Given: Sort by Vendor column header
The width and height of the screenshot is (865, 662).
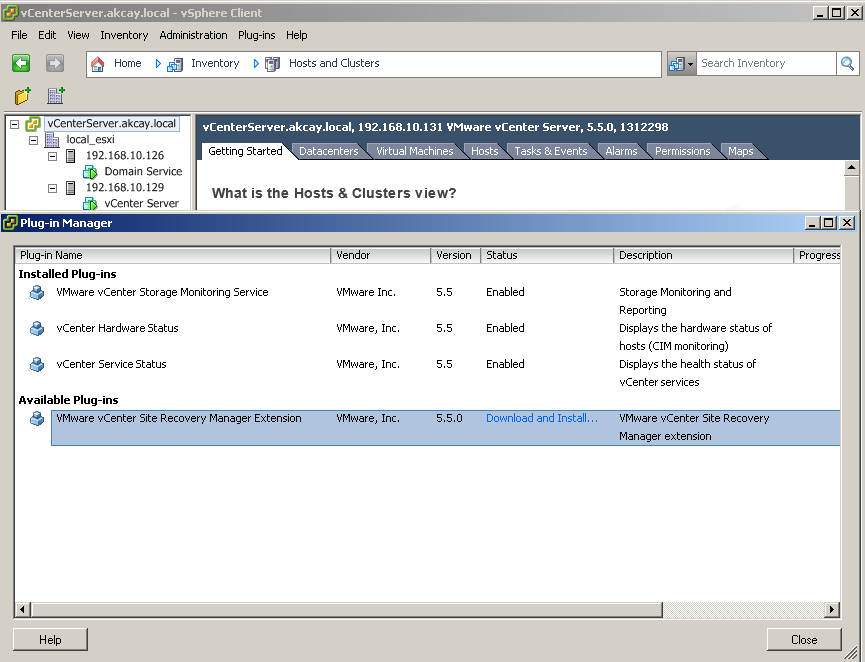Looking at the screenshot, I should (x=381, y=255).
